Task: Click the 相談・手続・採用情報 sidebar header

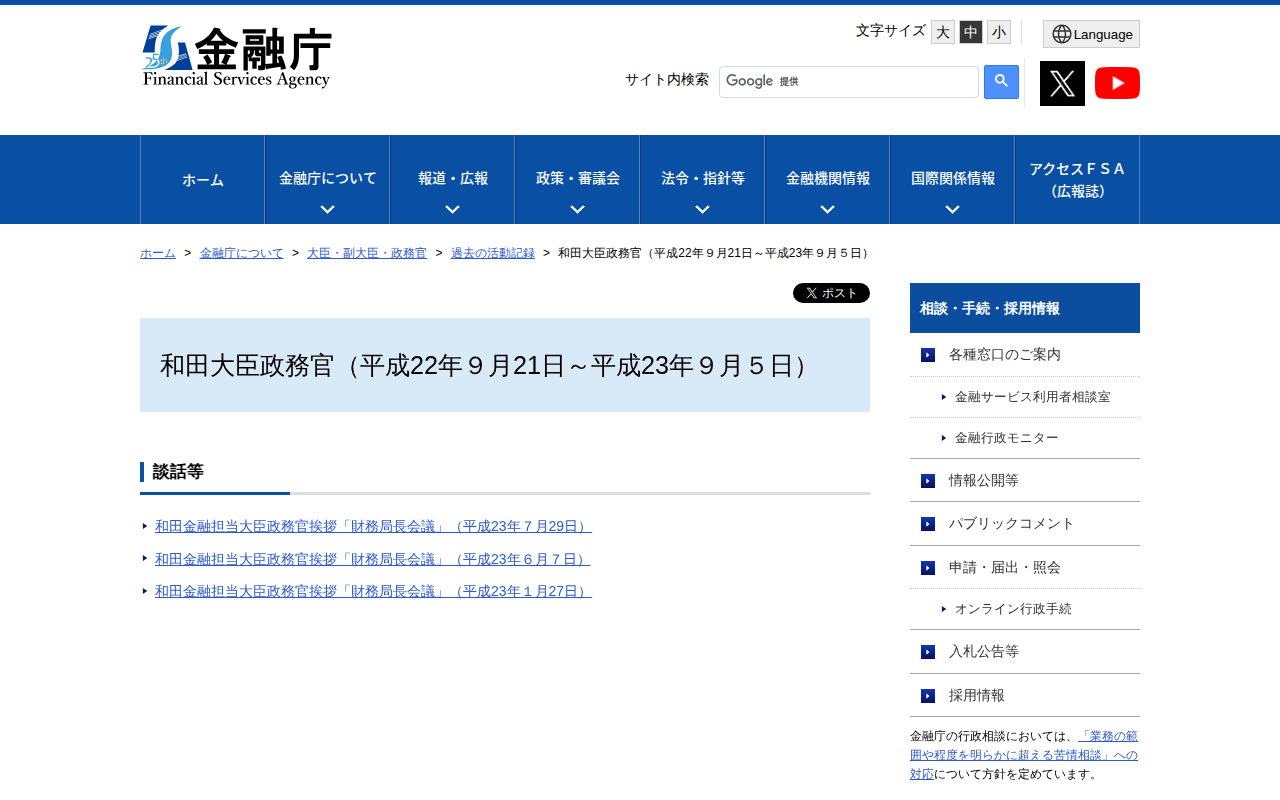Action: (x=1025, y=308)
